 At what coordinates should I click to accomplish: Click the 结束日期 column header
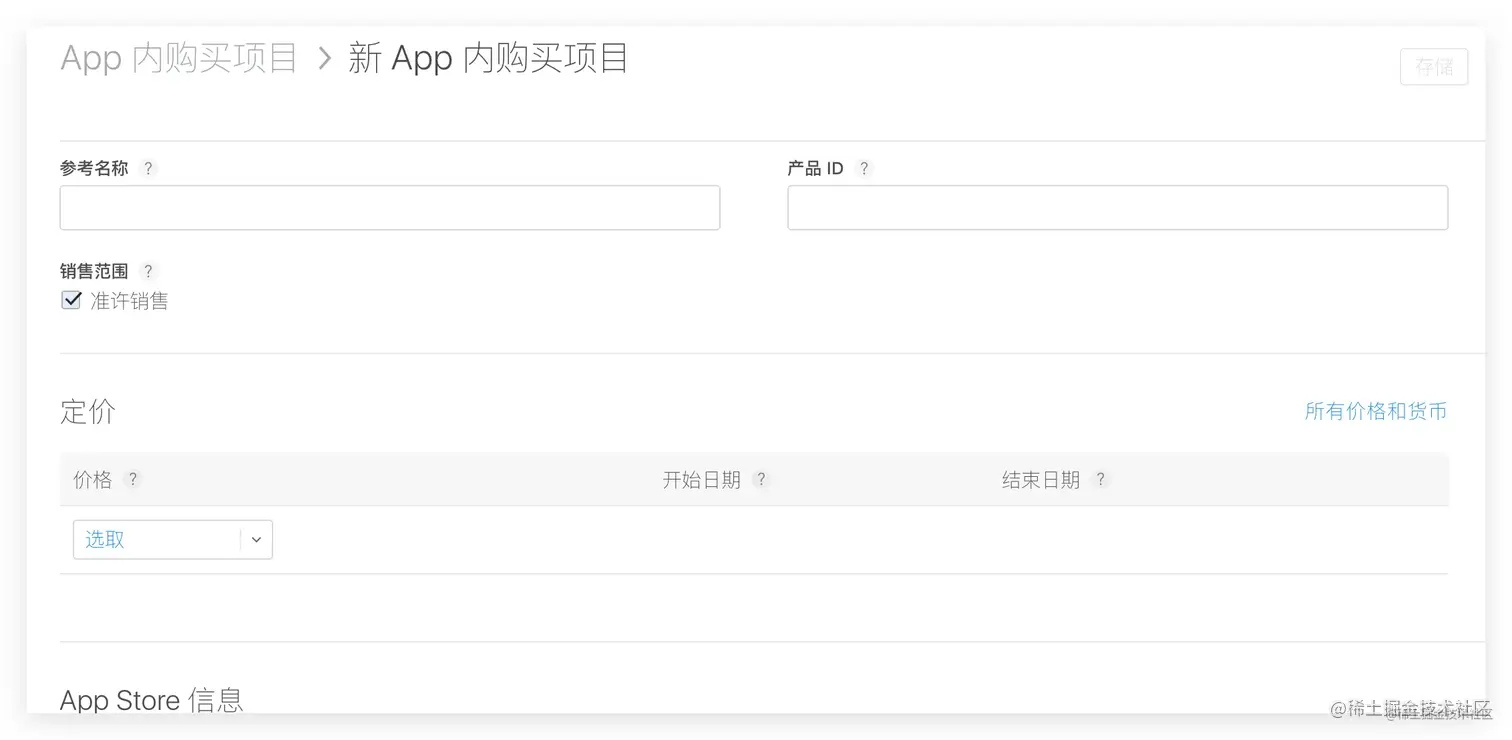pyautogui.click(x=1041, y=480)
